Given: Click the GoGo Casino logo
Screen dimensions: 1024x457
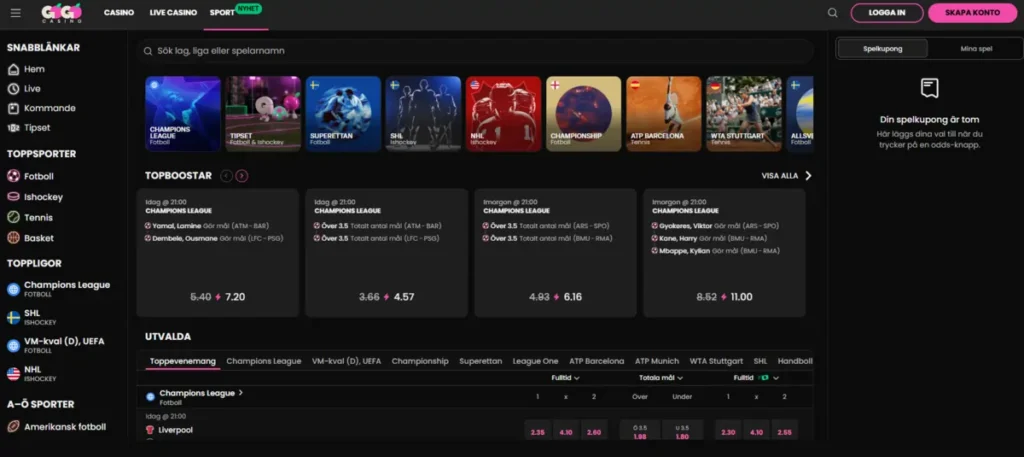Looking at the screenshot, I should [x=61, y=12].
